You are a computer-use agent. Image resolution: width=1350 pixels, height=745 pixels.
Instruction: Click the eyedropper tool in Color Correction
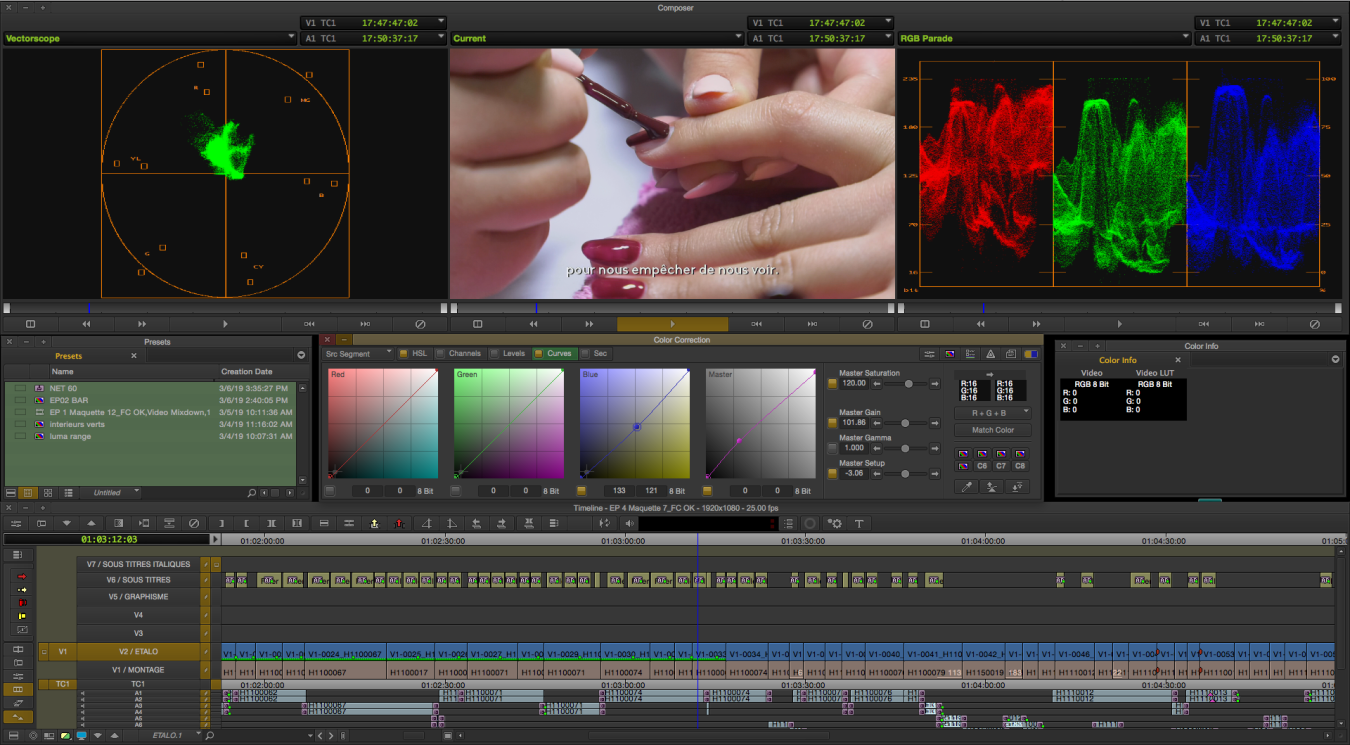tap(965, 487)
